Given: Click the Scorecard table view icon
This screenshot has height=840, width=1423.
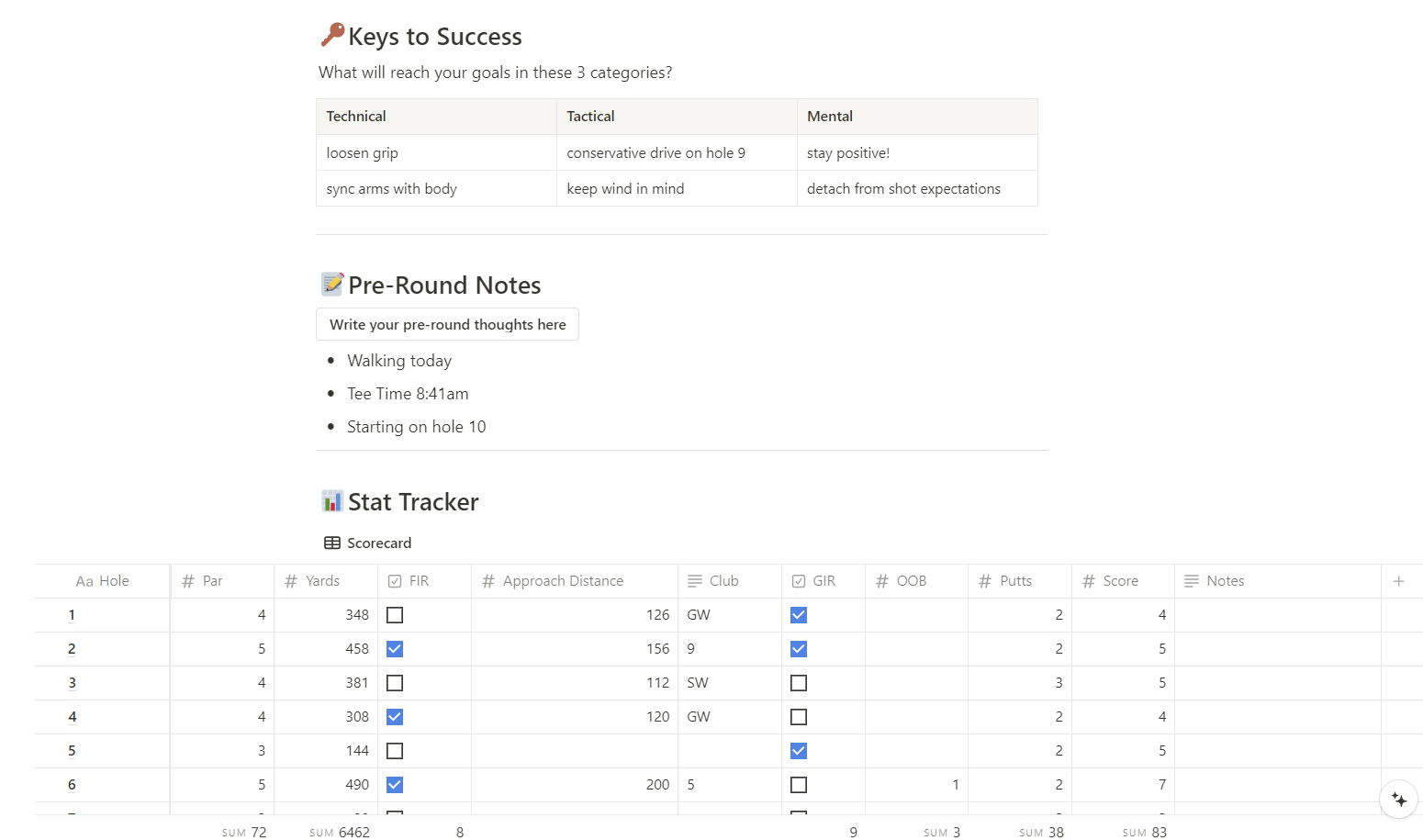Looking at the screenshot, I should [x=331, y=543].
